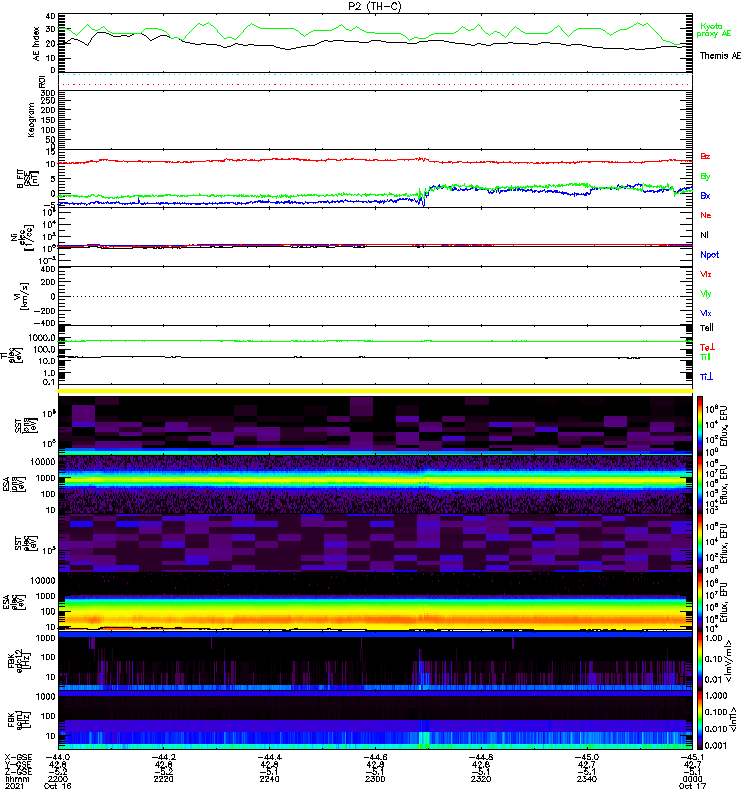Click the SST ions Eflux color bar
Screen dimensions: 750x800
700,425
